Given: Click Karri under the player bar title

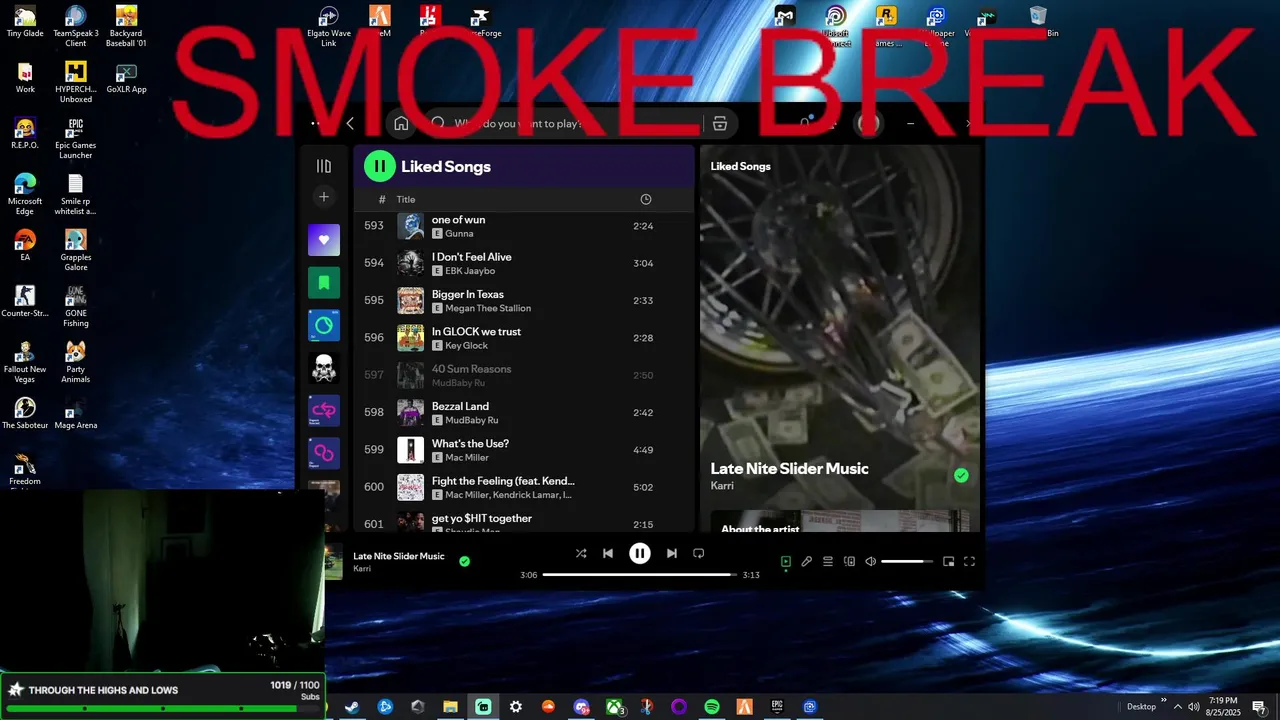Looking at the screenshot, I should [362, 569].
